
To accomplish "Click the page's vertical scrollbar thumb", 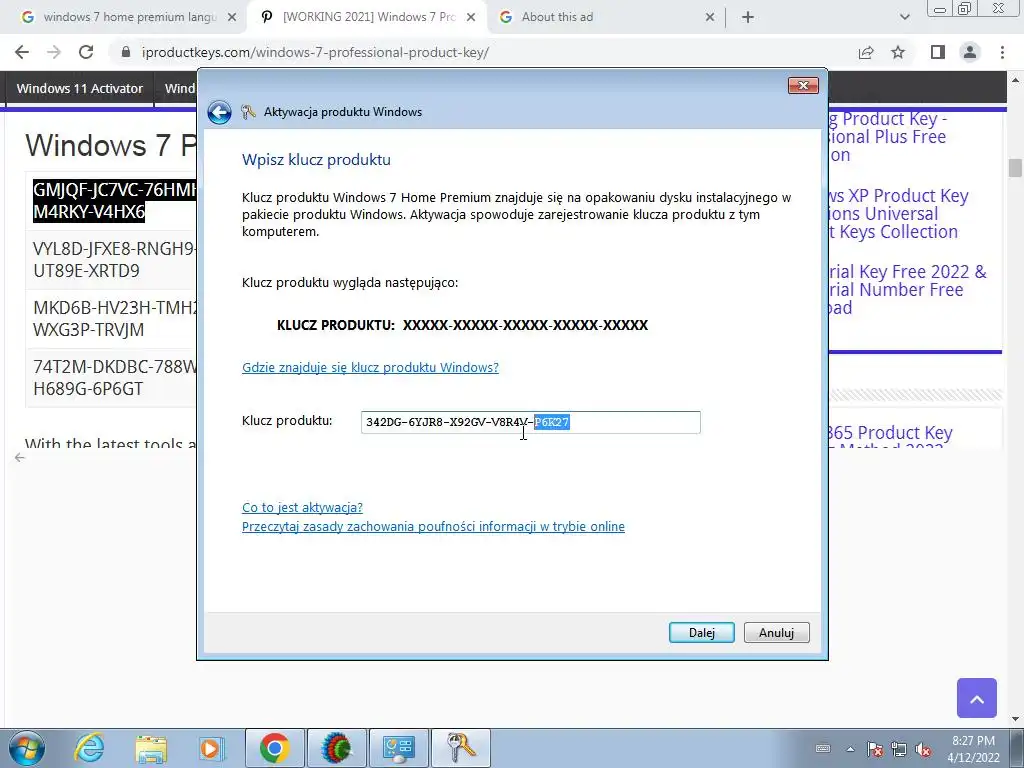I will tap(1015, 168).
